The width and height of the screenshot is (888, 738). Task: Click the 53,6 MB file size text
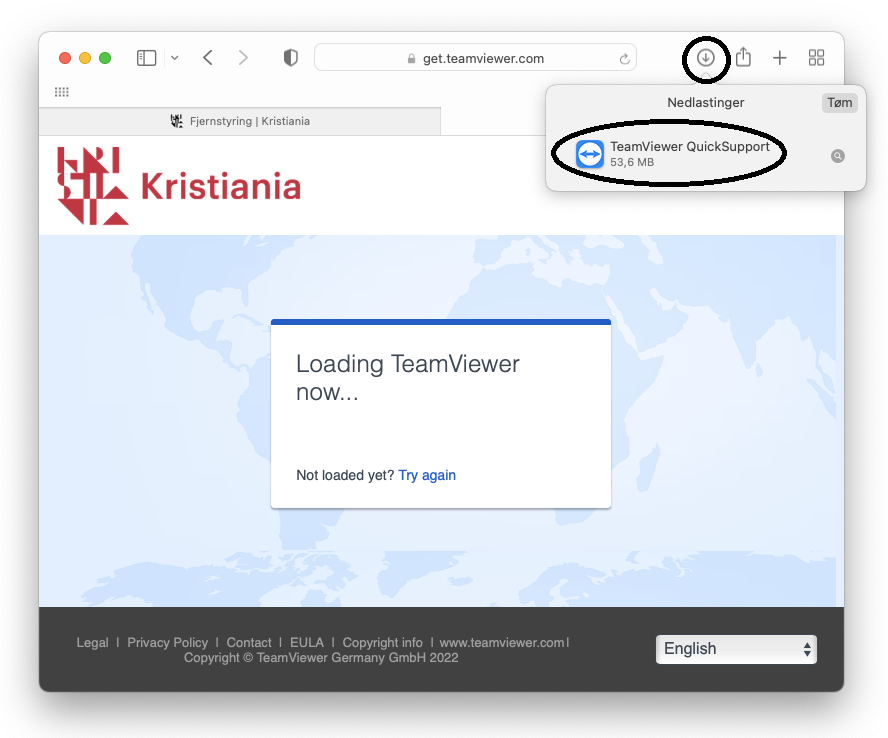coord(632,163)
